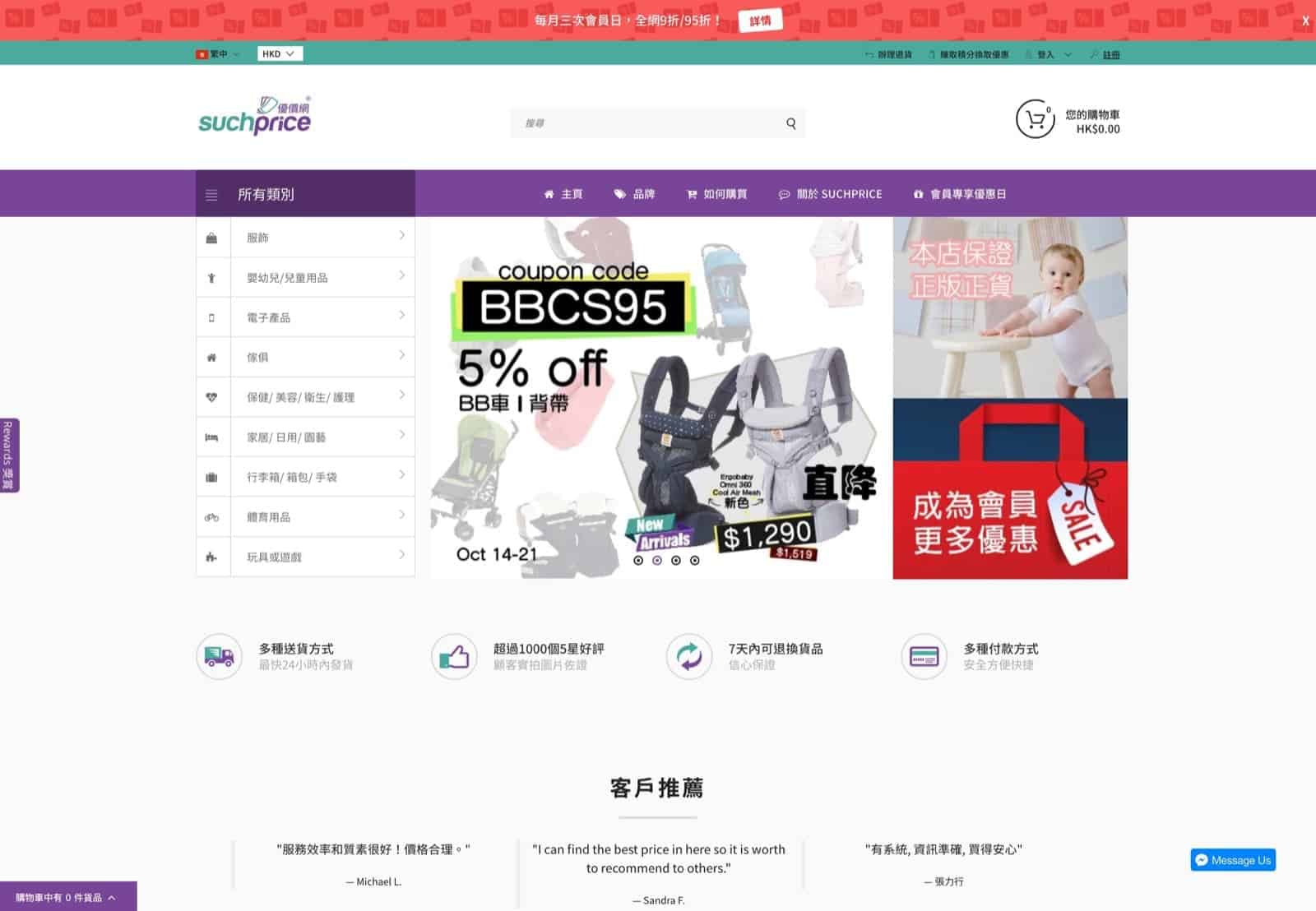Select the second carousel slide dot
This screenshot has height=911, width=1316.
point(657,560)
